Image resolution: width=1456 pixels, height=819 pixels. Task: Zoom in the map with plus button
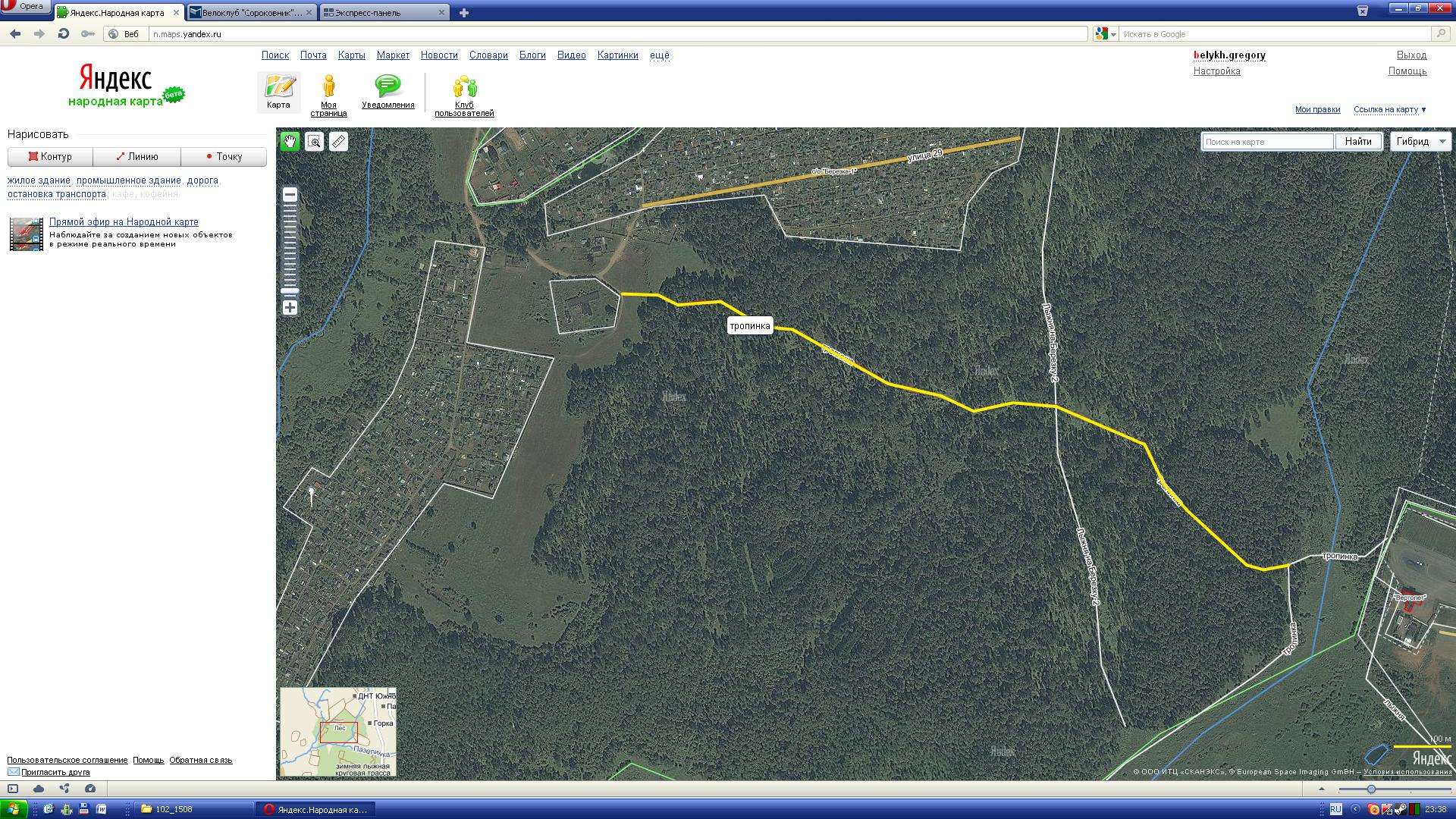coord(290,308)
